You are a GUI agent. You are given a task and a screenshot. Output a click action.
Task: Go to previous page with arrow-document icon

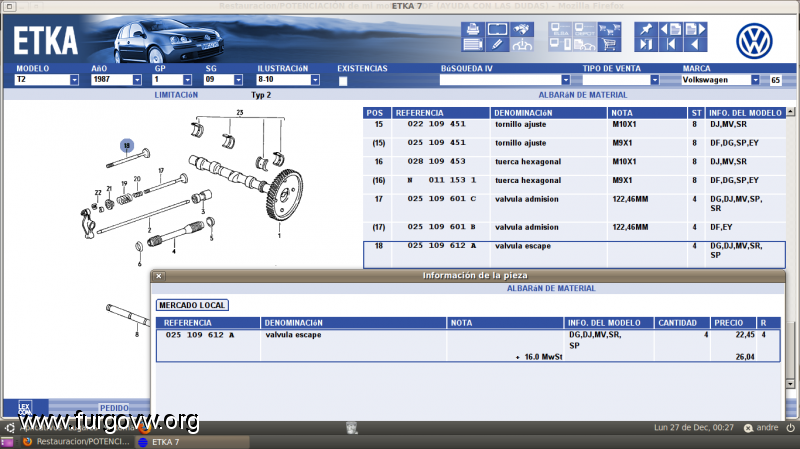coord(670,29)
